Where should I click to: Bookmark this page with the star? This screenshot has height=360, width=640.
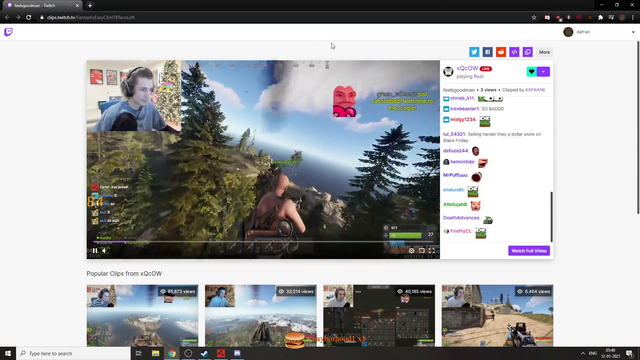pyautogui.click(x=533, y=18)
